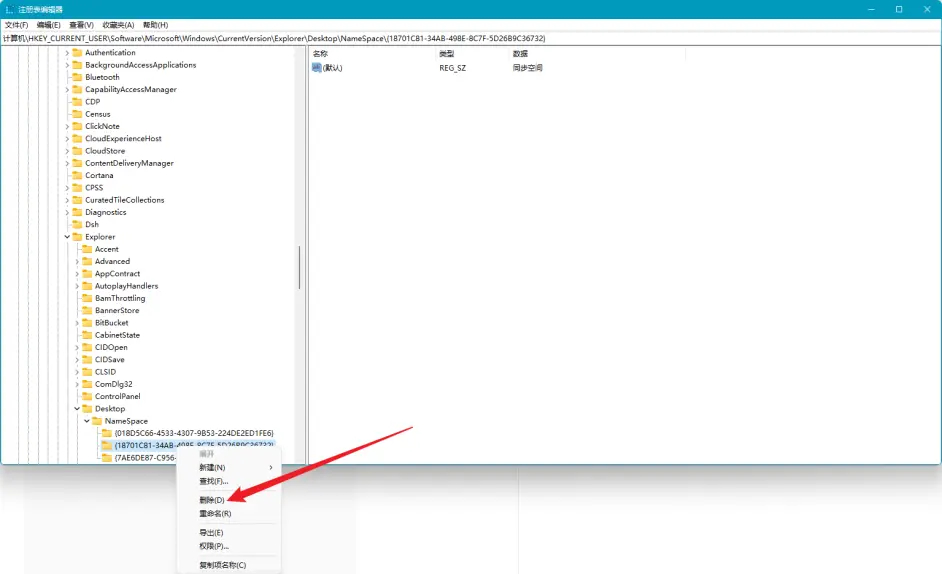The image size is (942, 574).
Task: Click the Diagnostics folder icon
Action: click(77, 212)
